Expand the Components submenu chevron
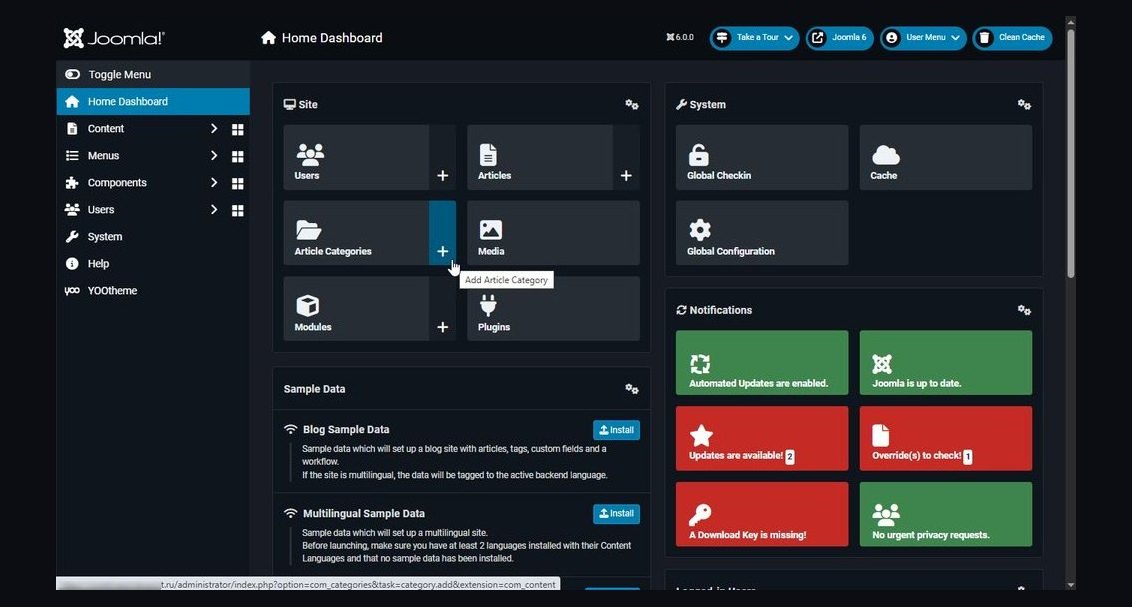This screenshot has width=1132, height=607. tap(214, 183)
